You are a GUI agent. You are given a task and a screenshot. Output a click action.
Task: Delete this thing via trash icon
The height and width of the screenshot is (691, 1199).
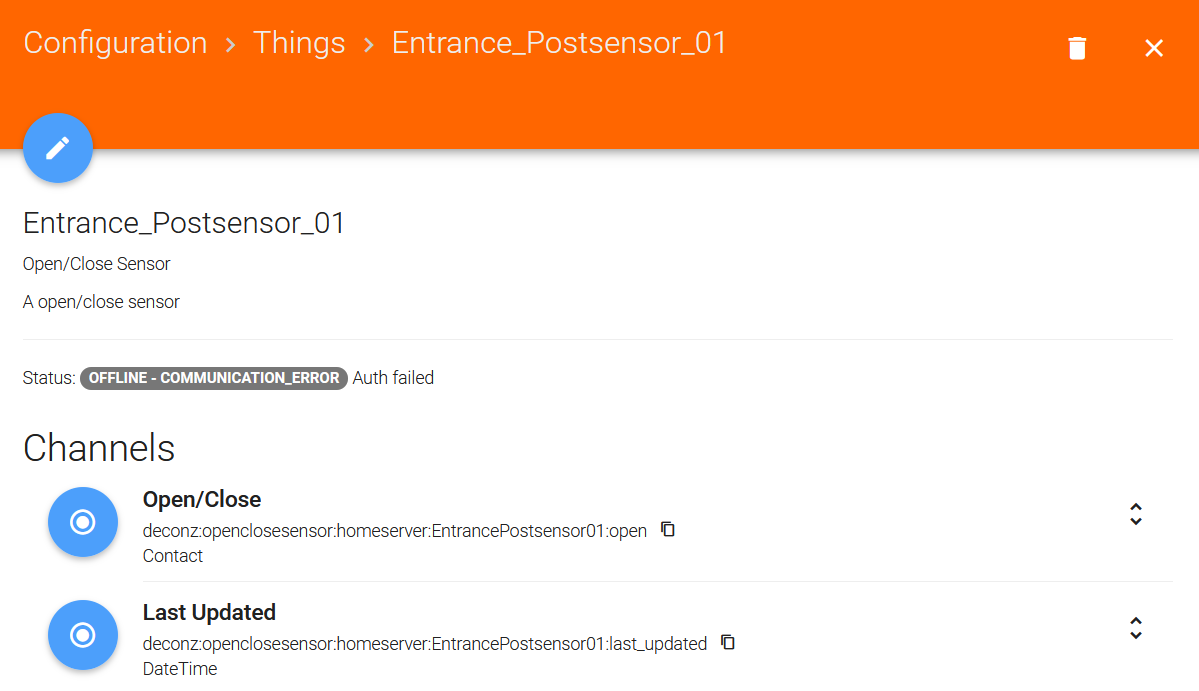coord(1077,48)
